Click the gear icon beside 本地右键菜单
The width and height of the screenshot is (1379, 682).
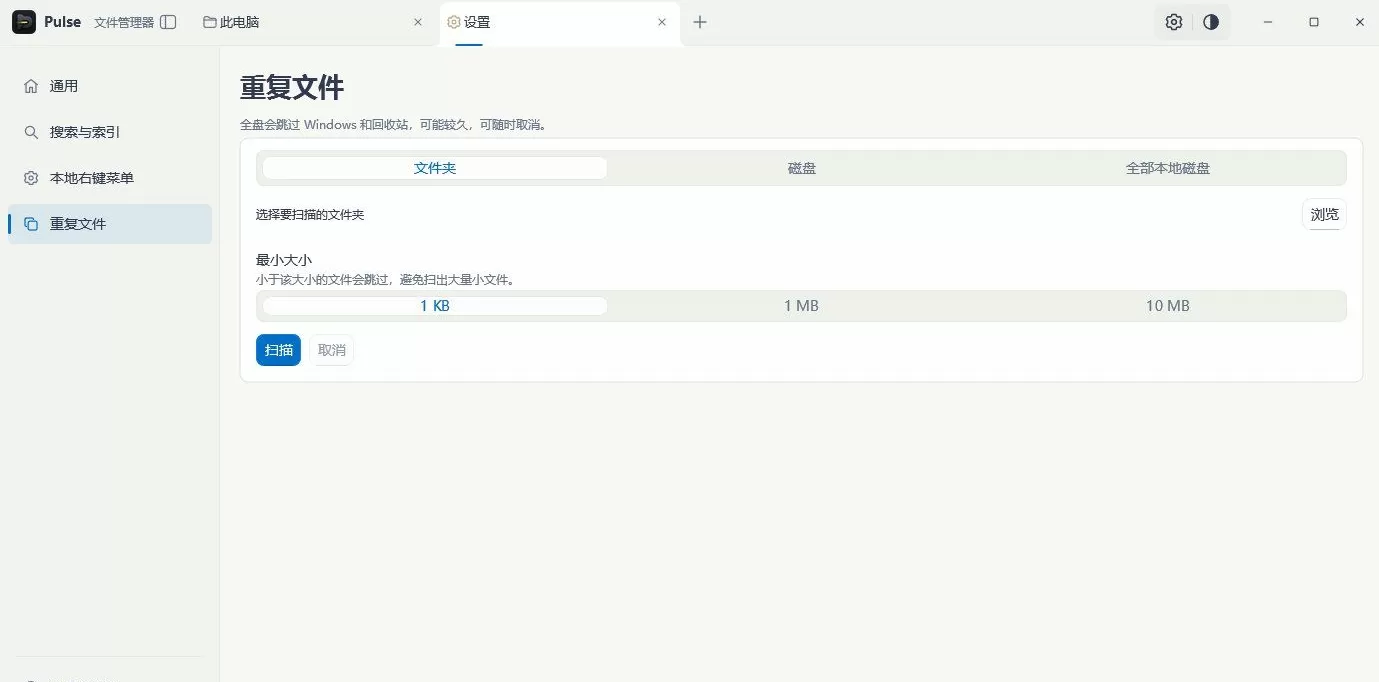point(31,178)
